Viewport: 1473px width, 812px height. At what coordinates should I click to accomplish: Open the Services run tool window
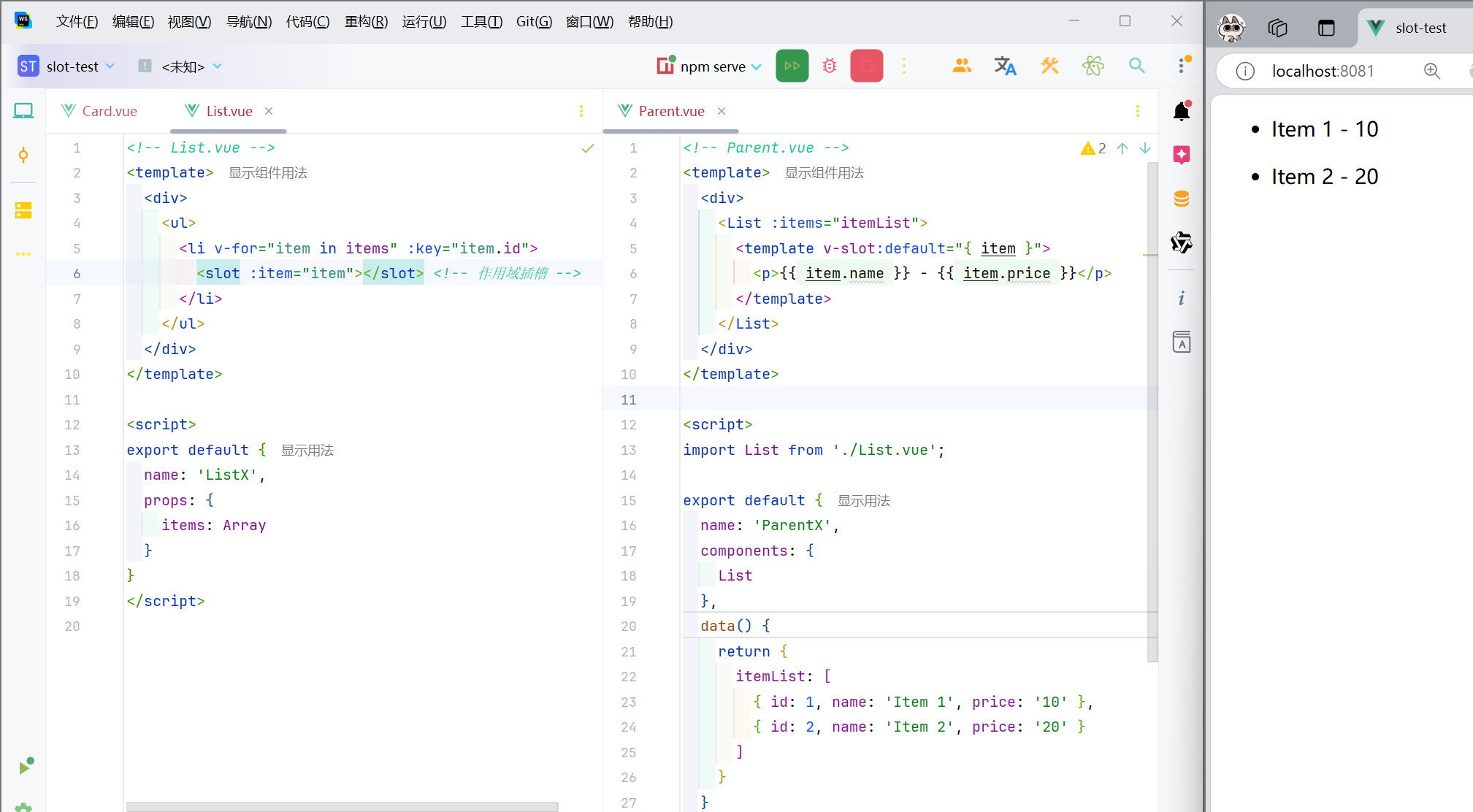point(26,765)
